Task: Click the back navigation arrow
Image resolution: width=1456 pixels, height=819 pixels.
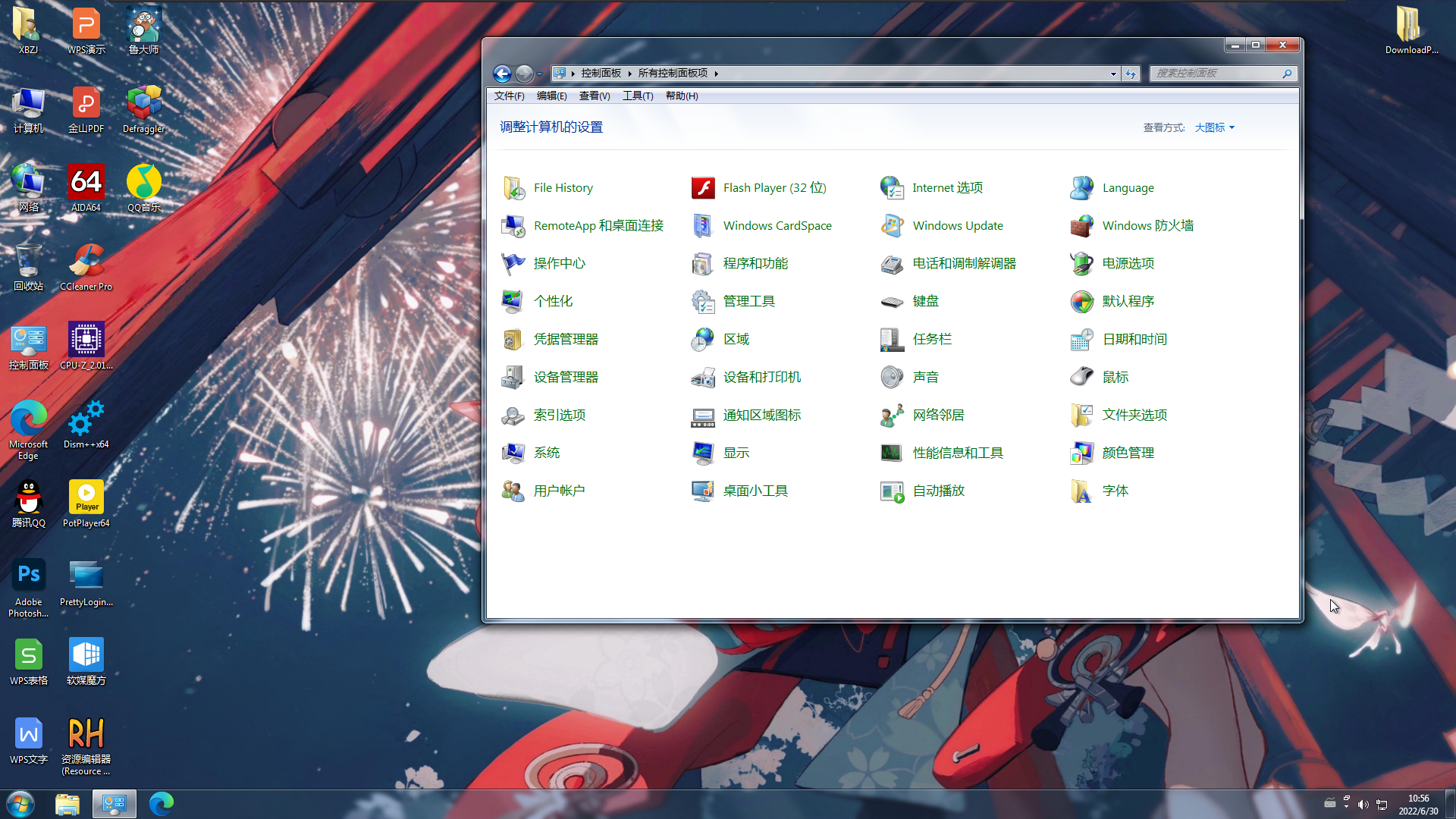Action: (x=503, y=73)
